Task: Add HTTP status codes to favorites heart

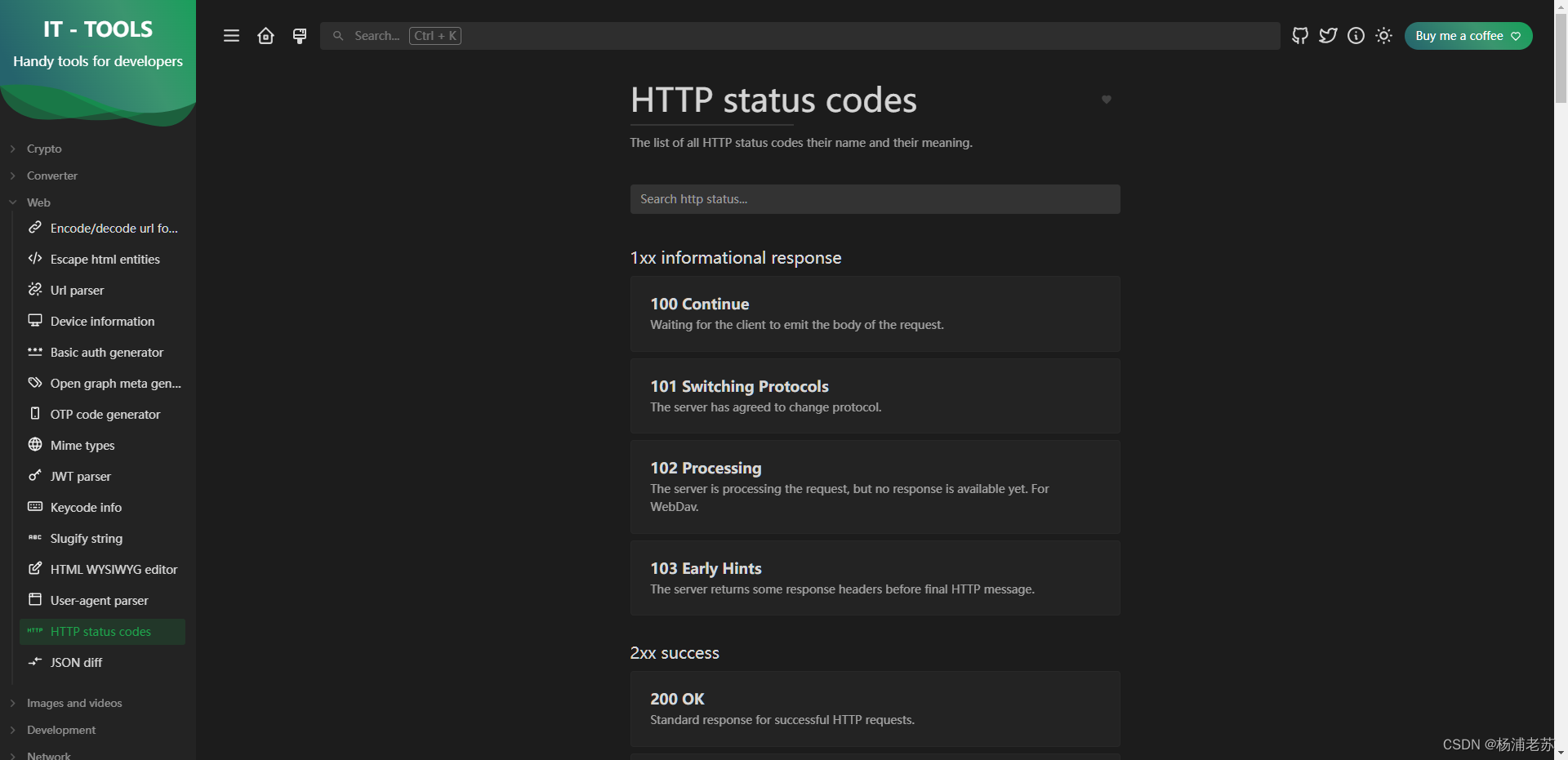Action: (x=1107, y=100)
